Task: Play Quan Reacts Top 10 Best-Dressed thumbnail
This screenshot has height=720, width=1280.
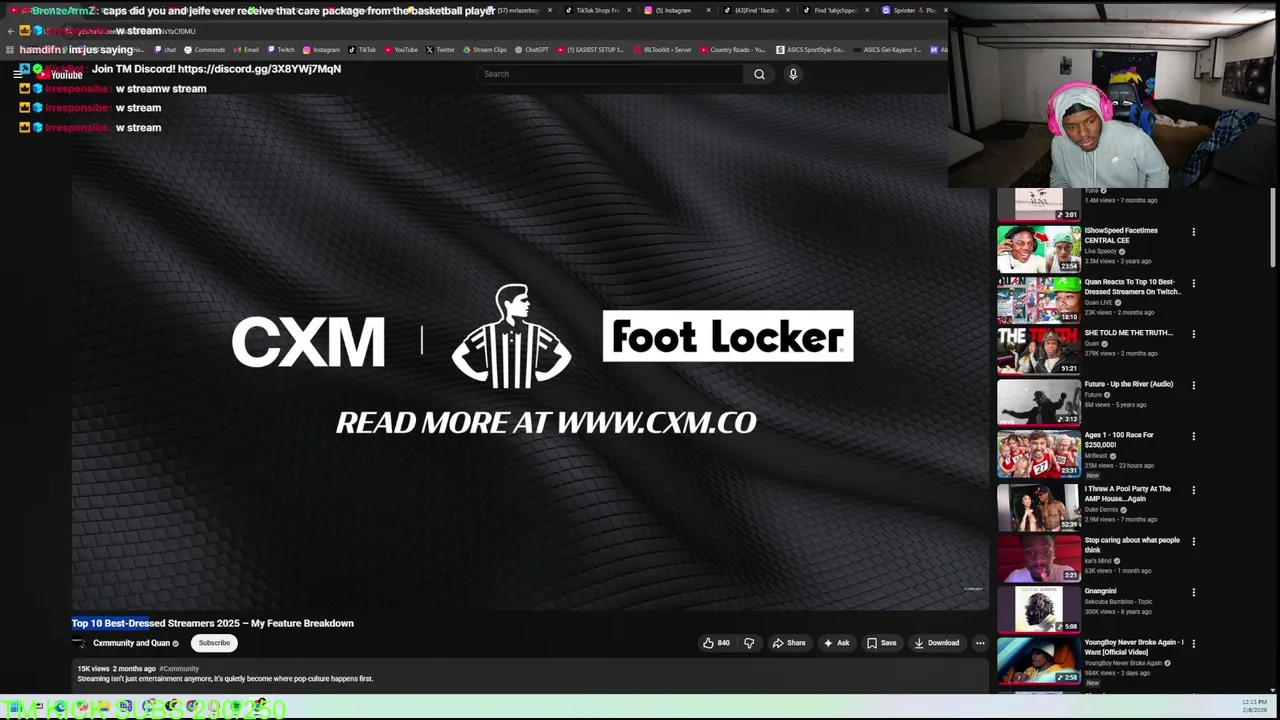Action: (1038, 300)
